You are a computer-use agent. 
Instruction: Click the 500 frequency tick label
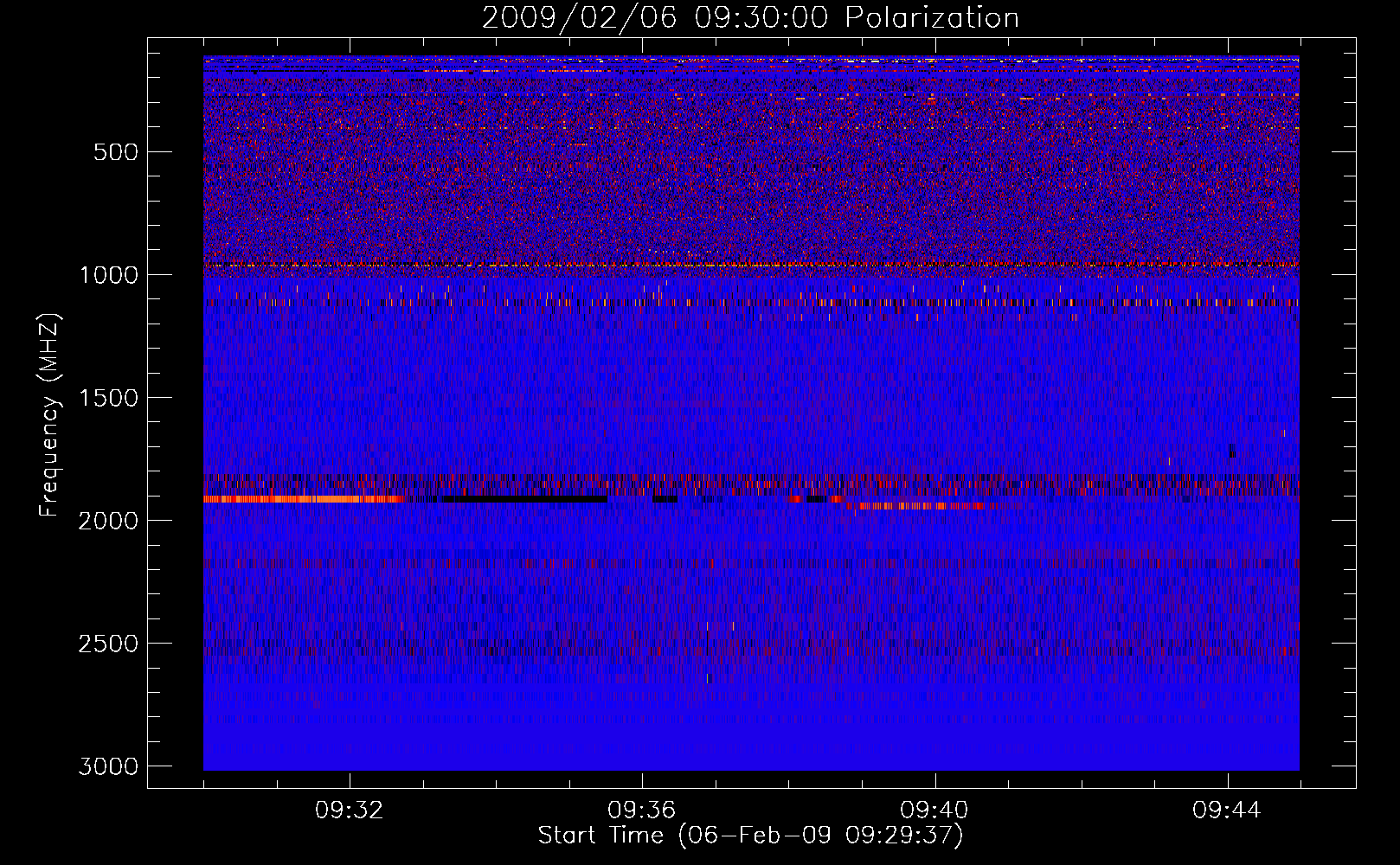[116, 152]
